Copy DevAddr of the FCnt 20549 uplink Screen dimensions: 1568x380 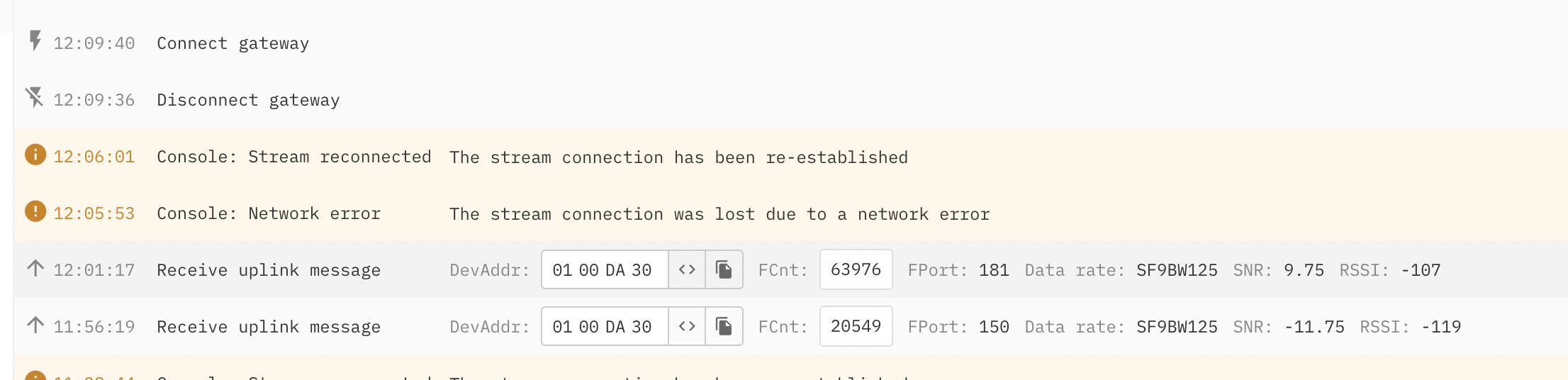click(724, 326)
